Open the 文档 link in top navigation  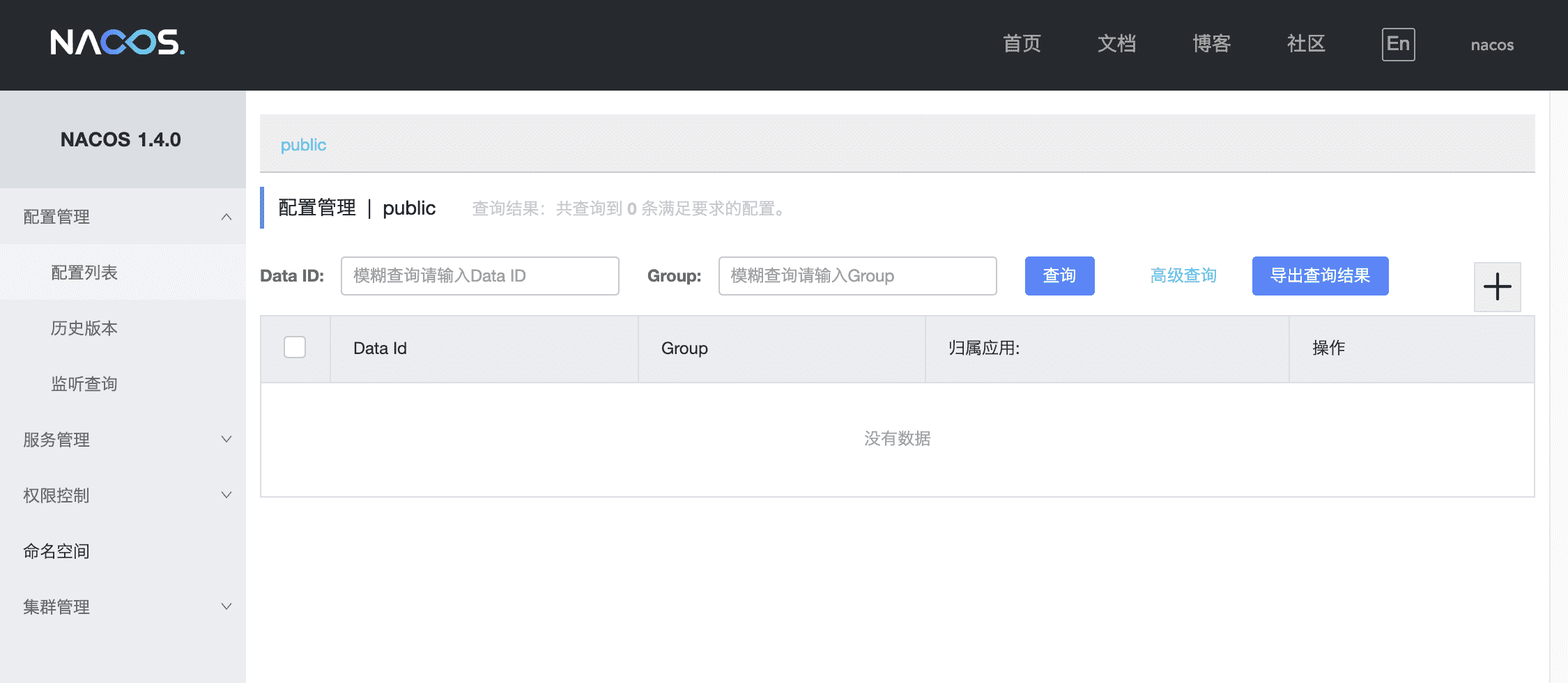[1116, 44]
